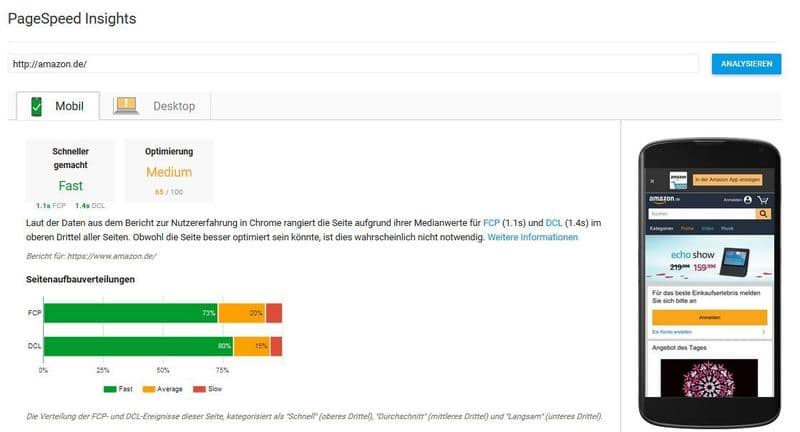Image resolution: width=800 pixels, height=432 pixels.
Task: Click the amazon.de logo in phone preview
Action: (x=664, y=199)
